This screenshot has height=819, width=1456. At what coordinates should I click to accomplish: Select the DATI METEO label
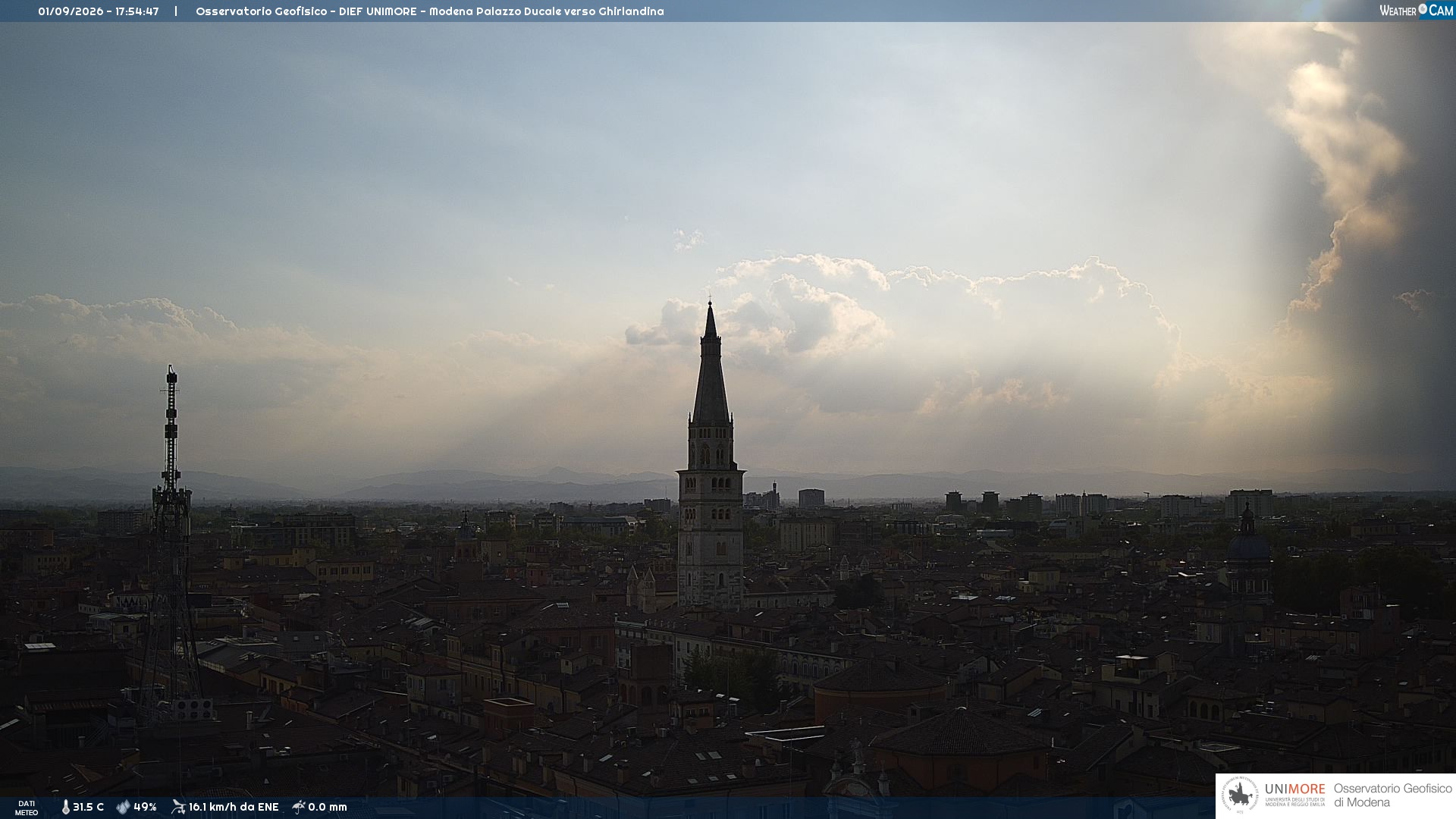coord(27,808)
